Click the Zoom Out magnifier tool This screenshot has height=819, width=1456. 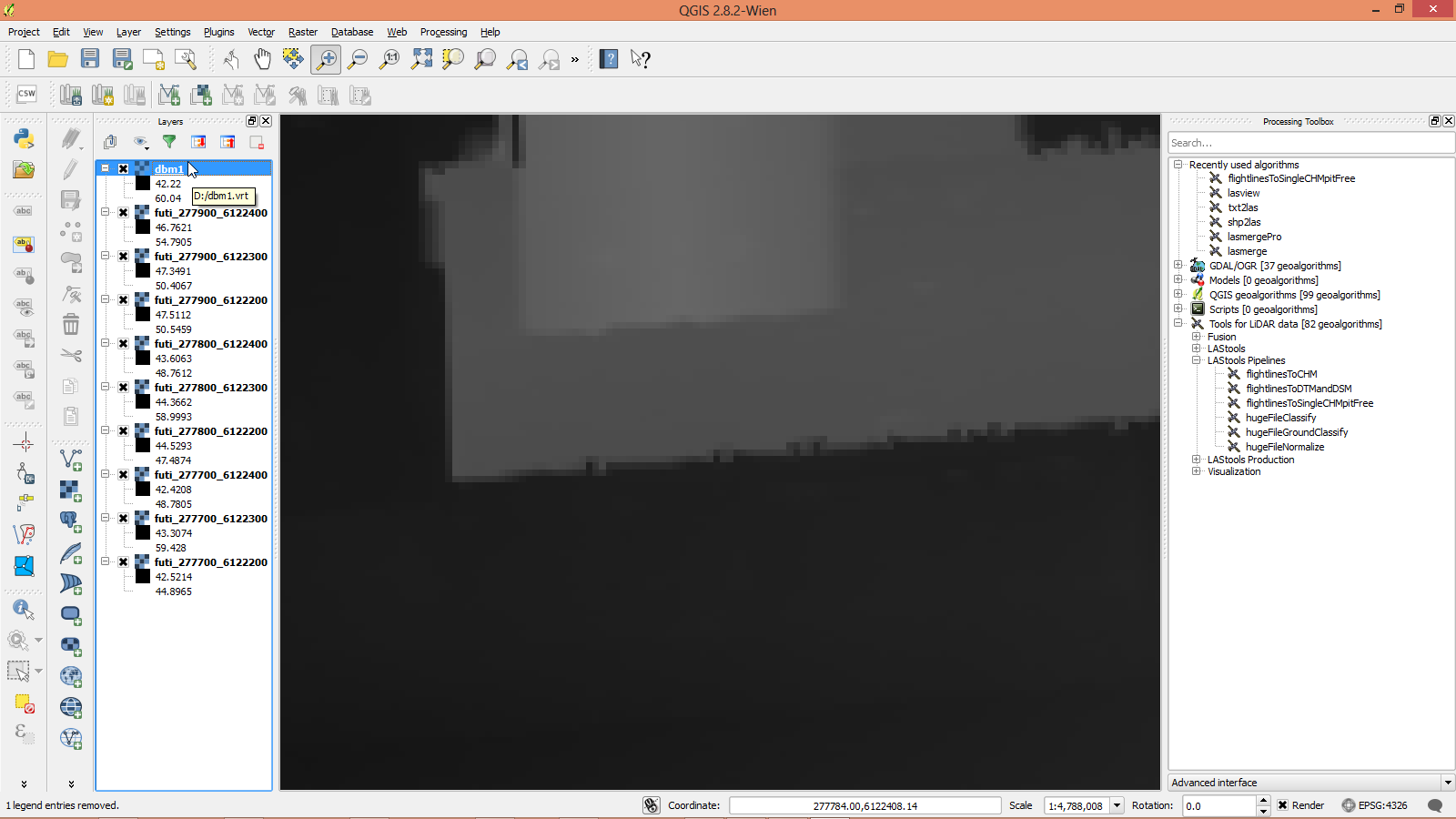tap(358, 59)
